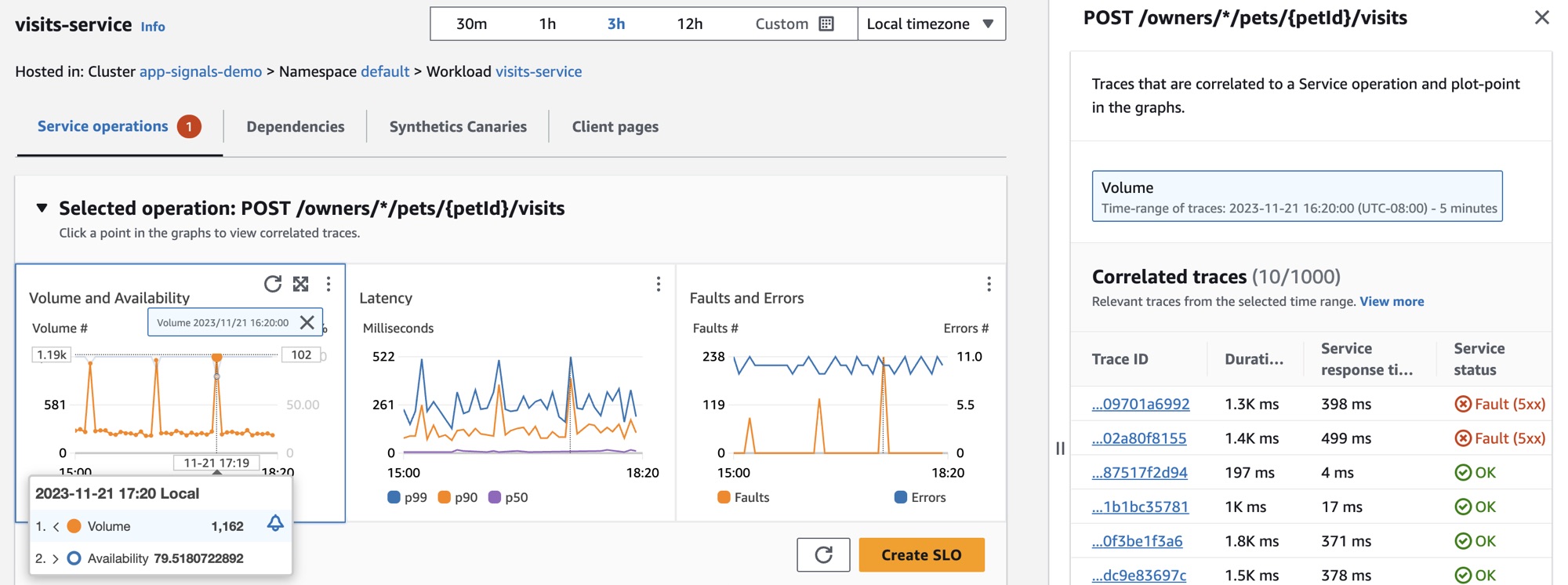Open trace ID ending in 09701a6992
The width and height of the screenshot is (1568, 585).
1141,405
